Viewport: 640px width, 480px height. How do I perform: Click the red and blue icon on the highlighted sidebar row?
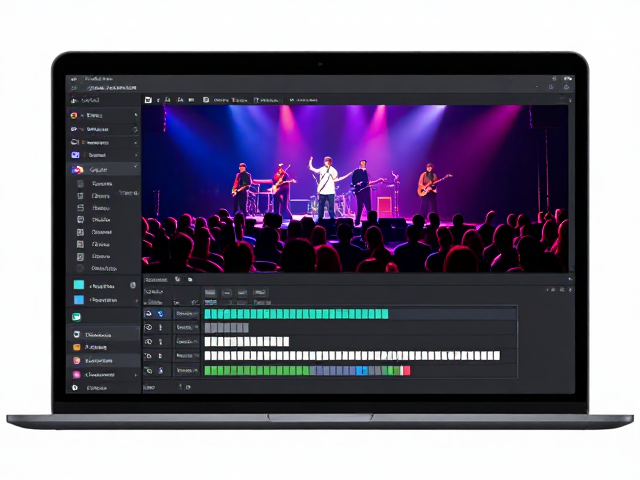pos(77,169)
